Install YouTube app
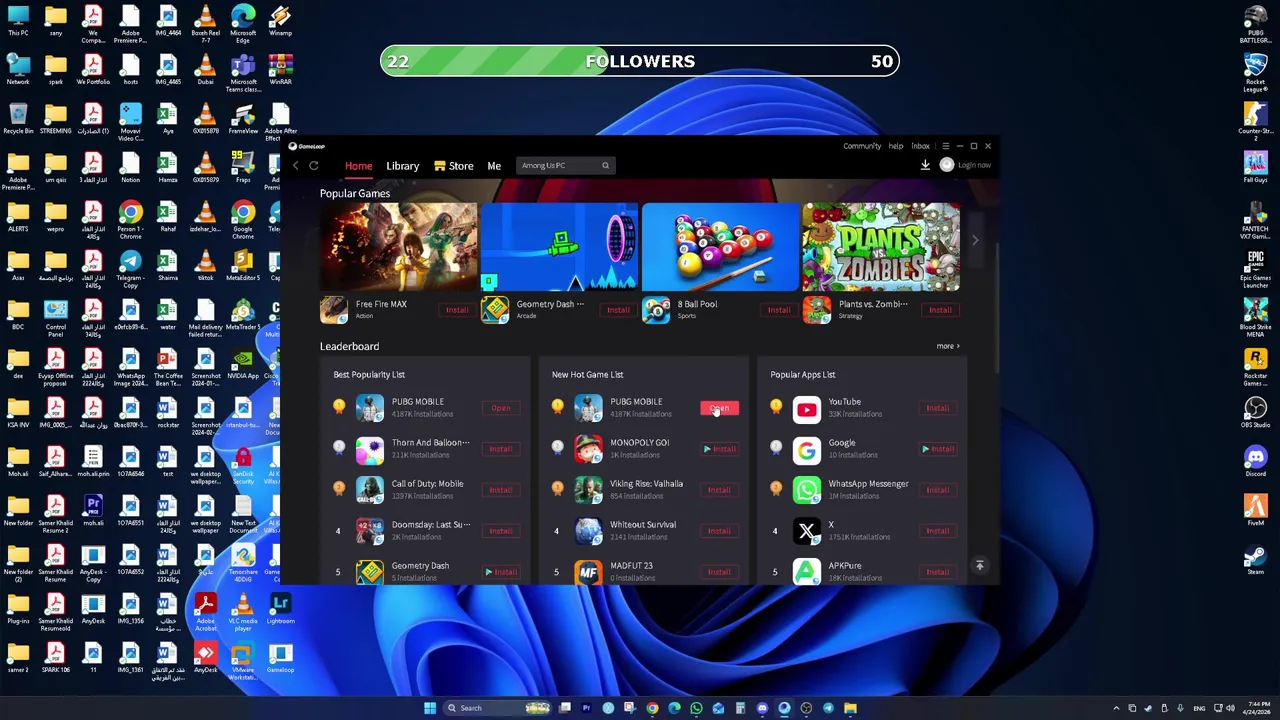 pyautogui.click(x=938, y=408)
